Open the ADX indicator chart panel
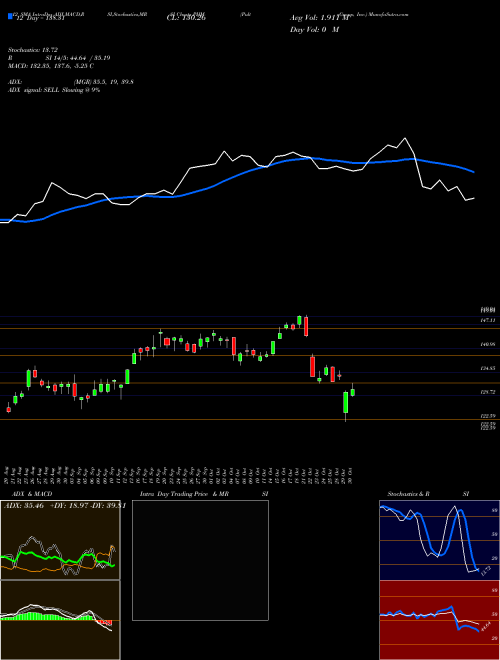500x660 pixels. click(x=60, y=540)
